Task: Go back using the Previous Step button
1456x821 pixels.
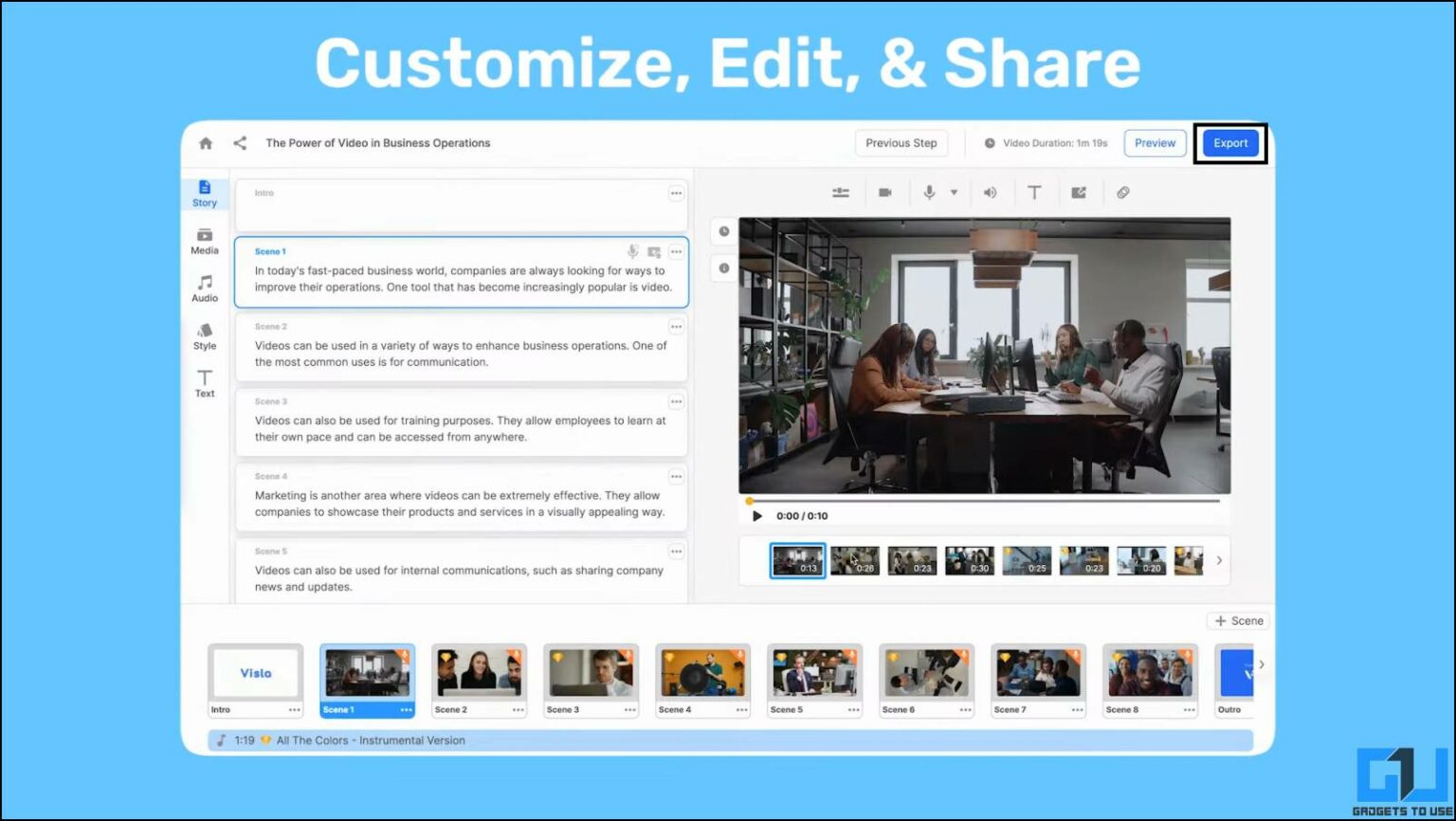Action: [x=901, y=142]
